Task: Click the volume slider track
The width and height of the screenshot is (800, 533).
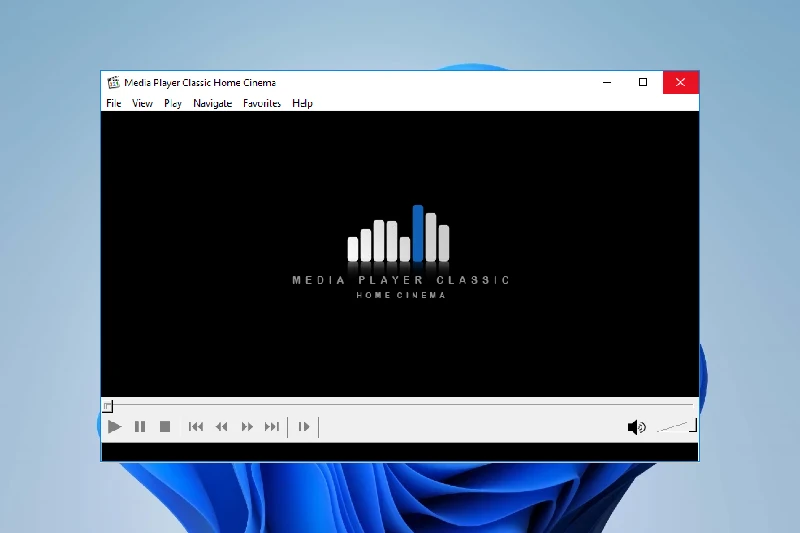Action: [677, 426]
